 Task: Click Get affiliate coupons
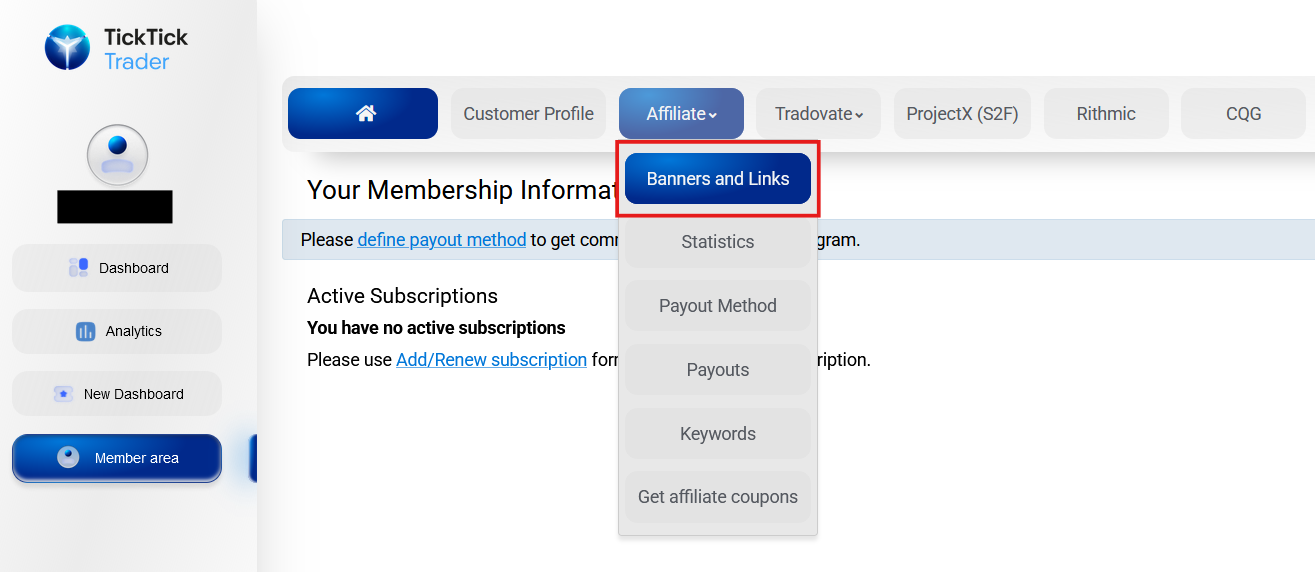point(718,497)
